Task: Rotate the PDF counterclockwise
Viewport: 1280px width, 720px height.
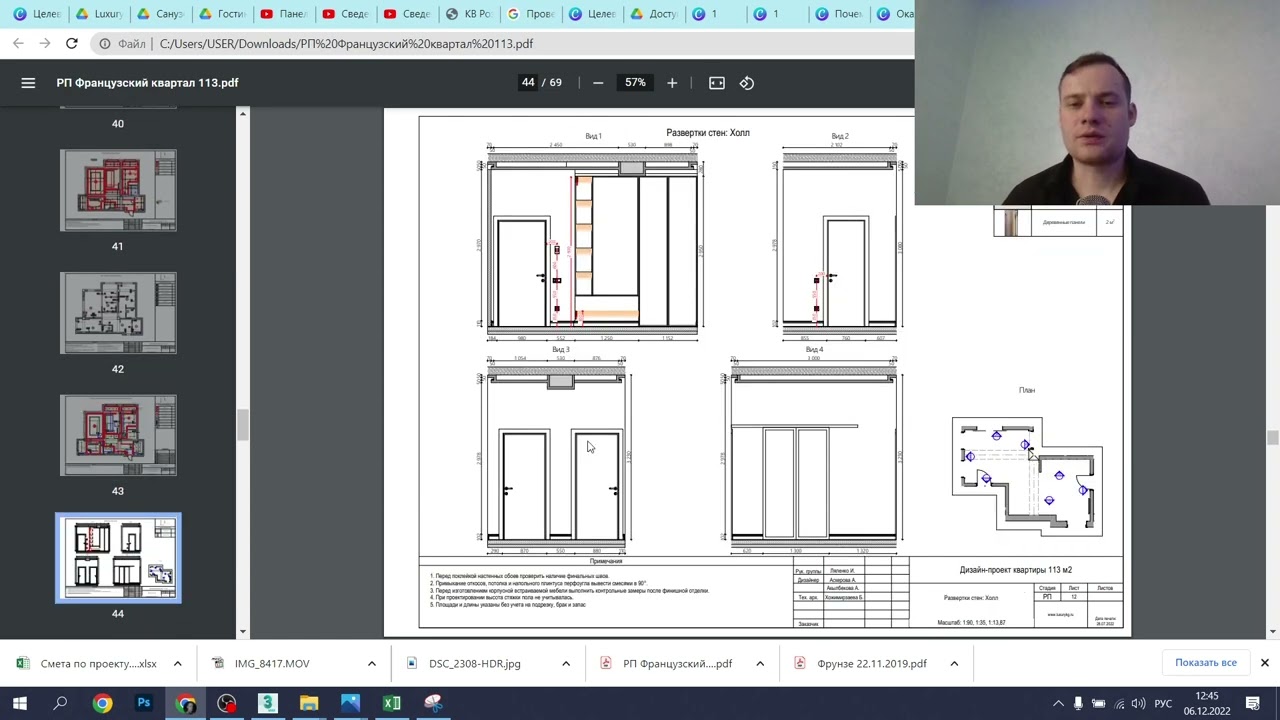Action: (x=747, y=83)
